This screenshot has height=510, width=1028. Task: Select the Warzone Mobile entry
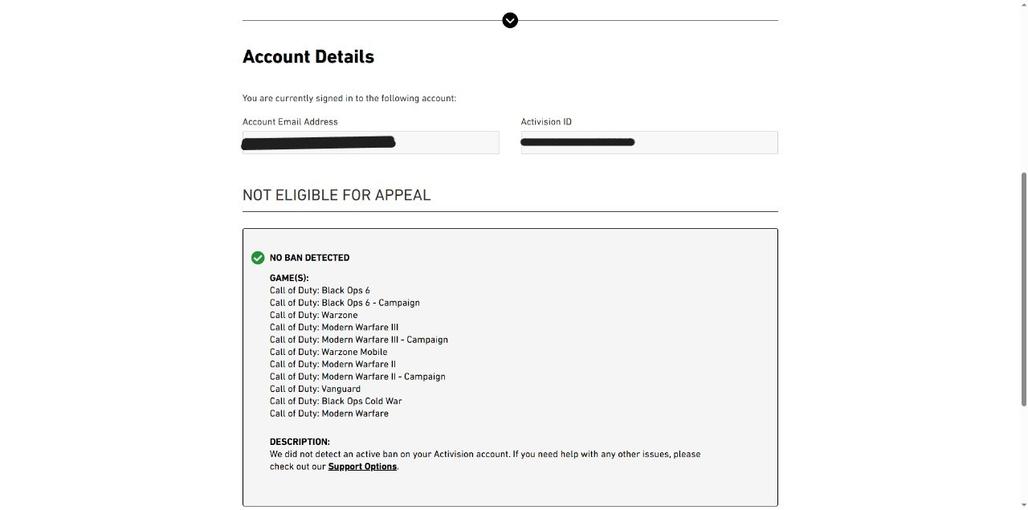point(328,352)
